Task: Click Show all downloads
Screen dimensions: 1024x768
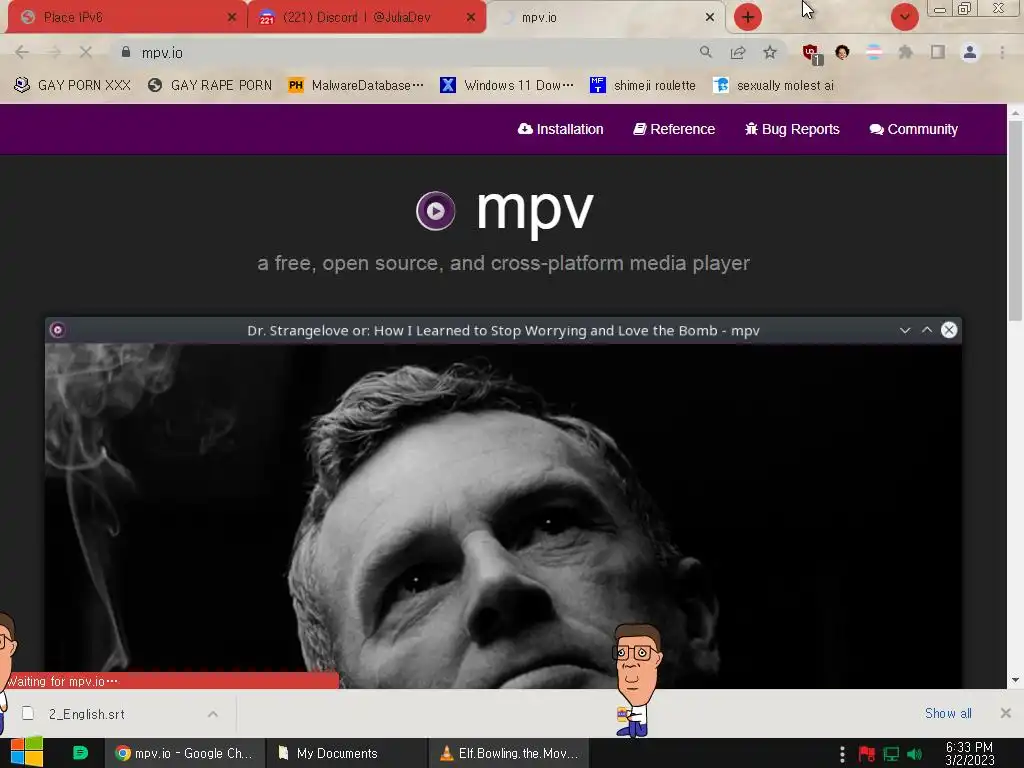Action: (x=948, y=713)
